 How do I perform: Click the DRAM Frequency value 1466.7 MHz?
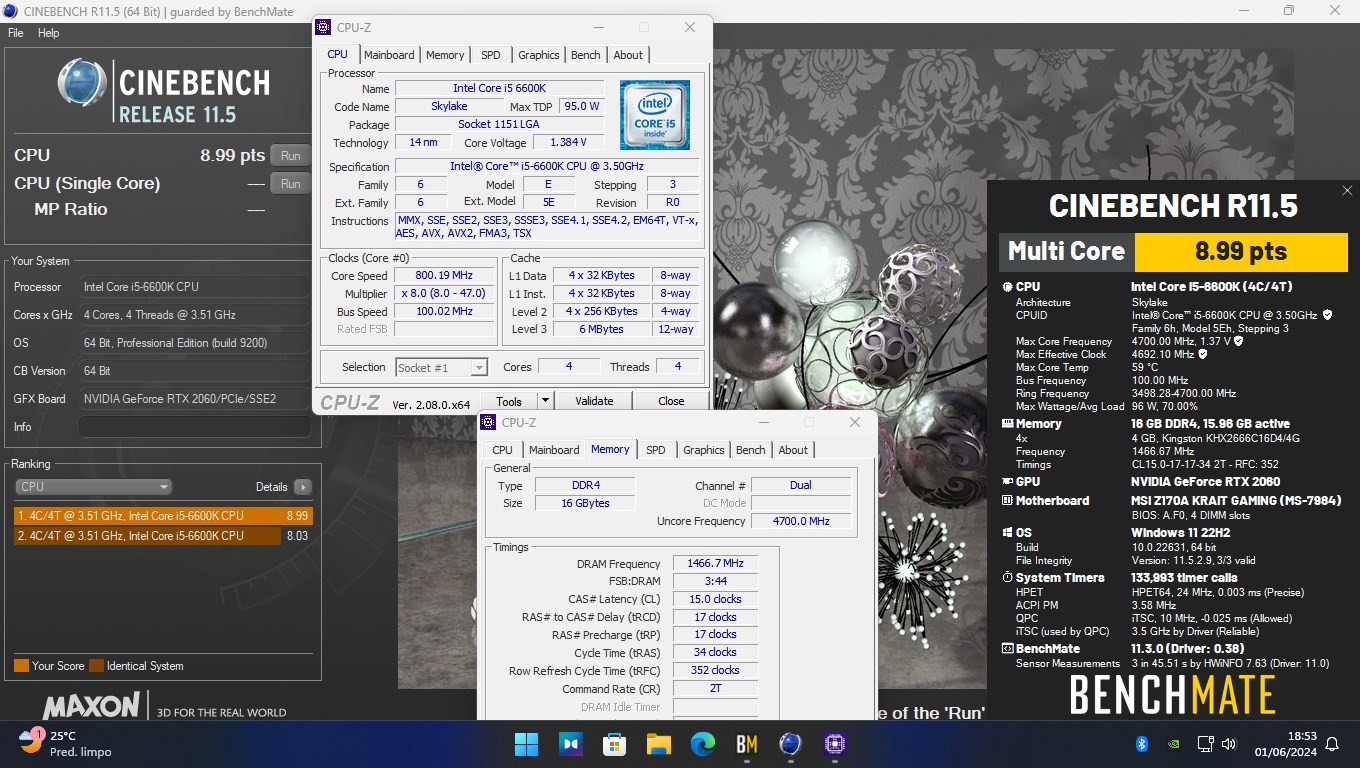coord(715,564)
